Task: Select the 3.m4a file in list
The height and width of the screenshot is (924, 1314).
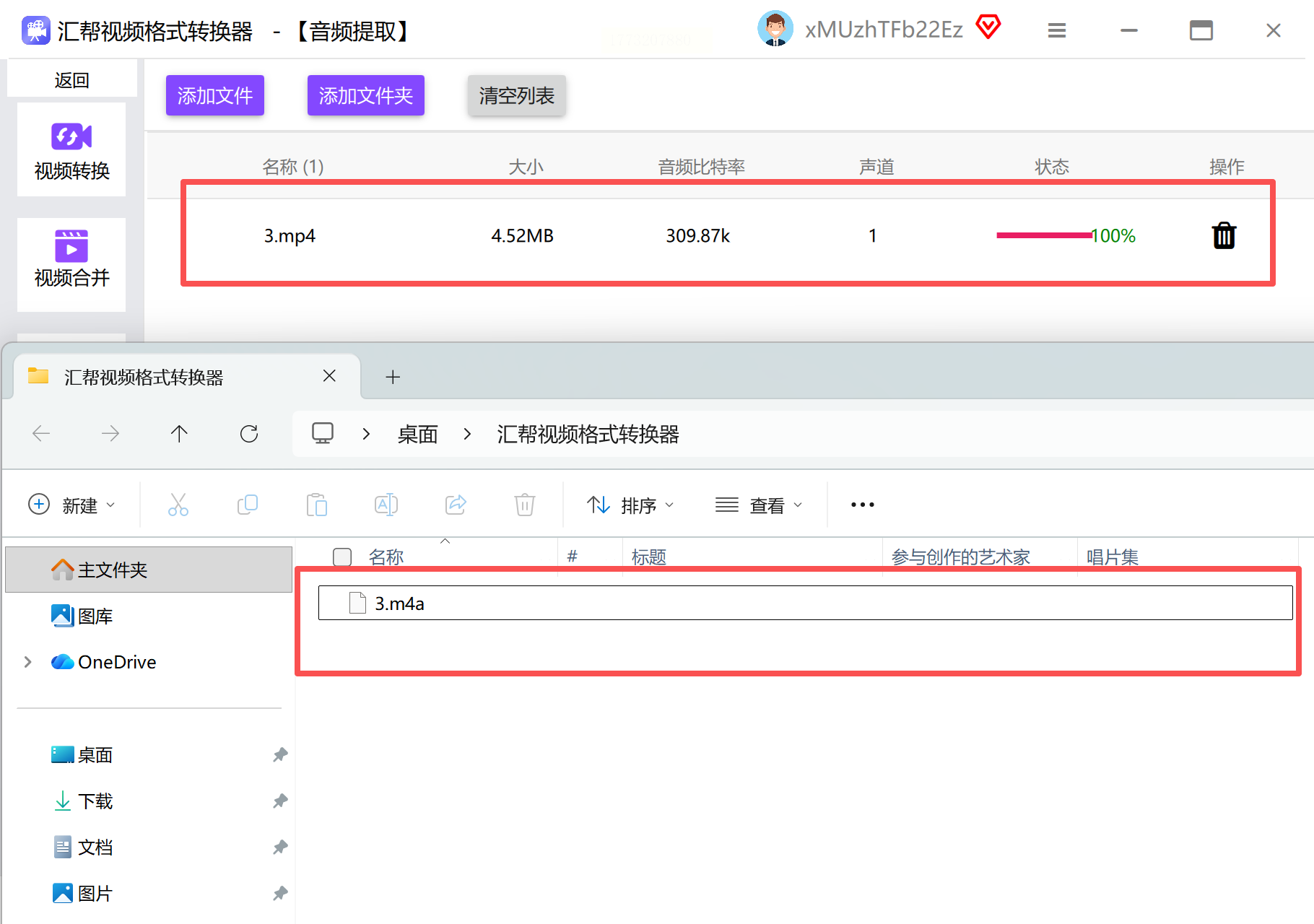Action: click(x=399, y=603)
